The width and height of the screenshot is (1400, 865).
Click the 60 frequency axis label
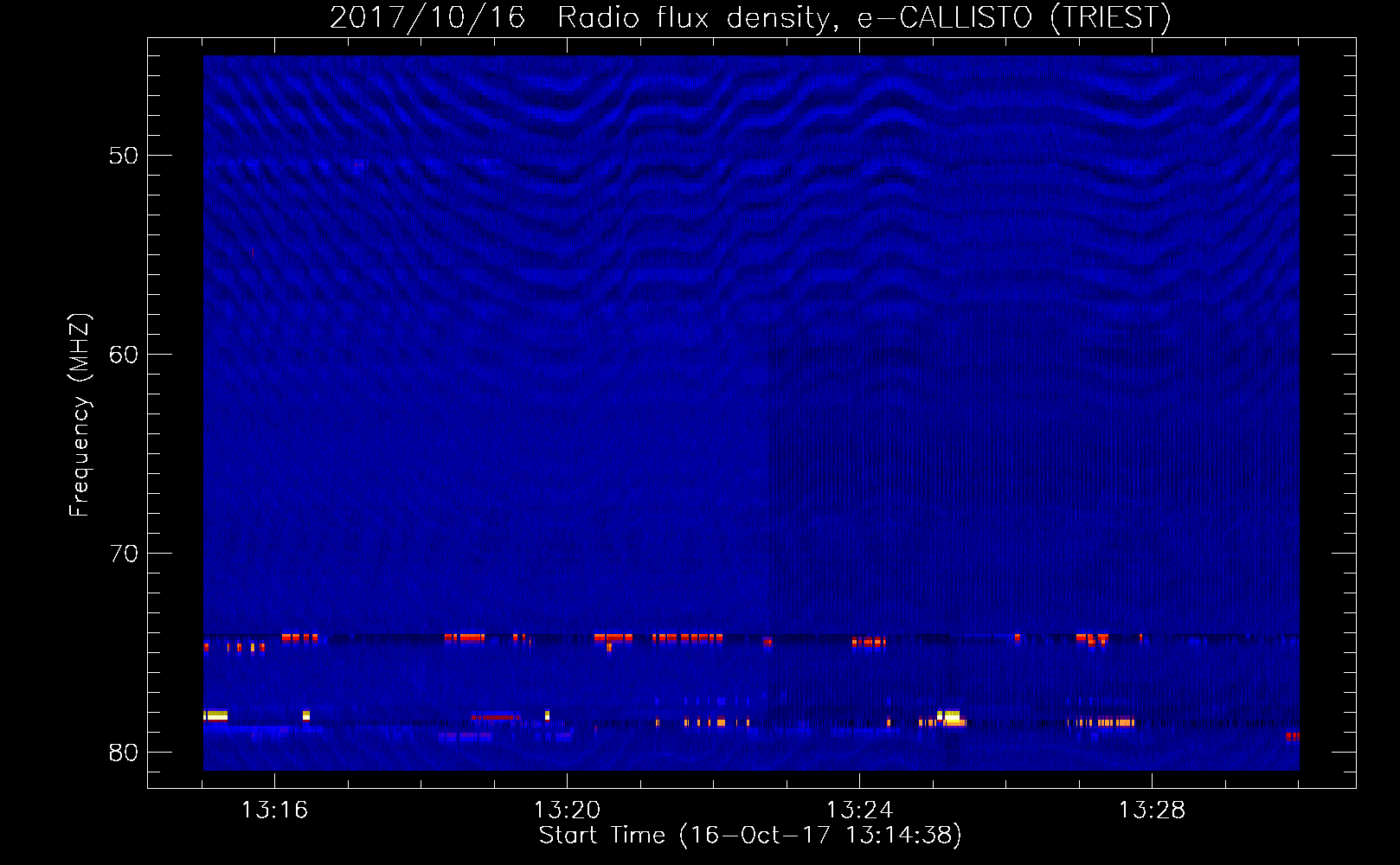(124, 355)
